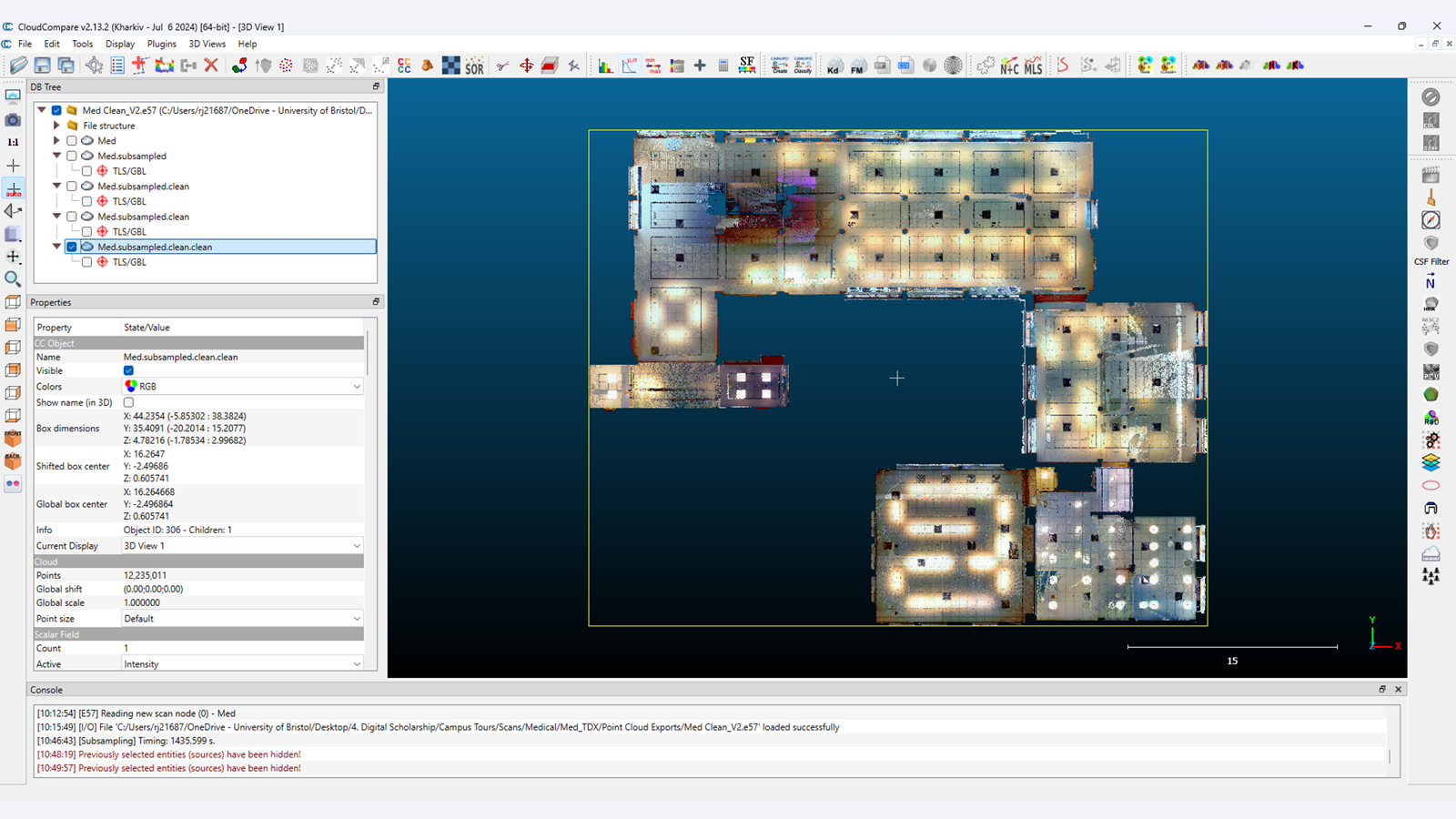
Task: Click the Console vertical scrollbar
Action: tap(1390, 755)
